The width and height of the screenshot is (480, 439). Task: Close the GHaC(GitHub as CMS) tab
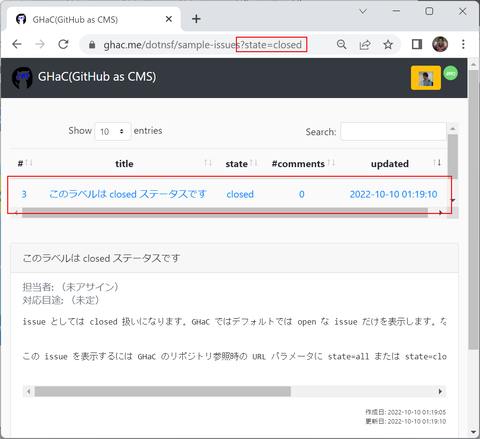point(169,19)
